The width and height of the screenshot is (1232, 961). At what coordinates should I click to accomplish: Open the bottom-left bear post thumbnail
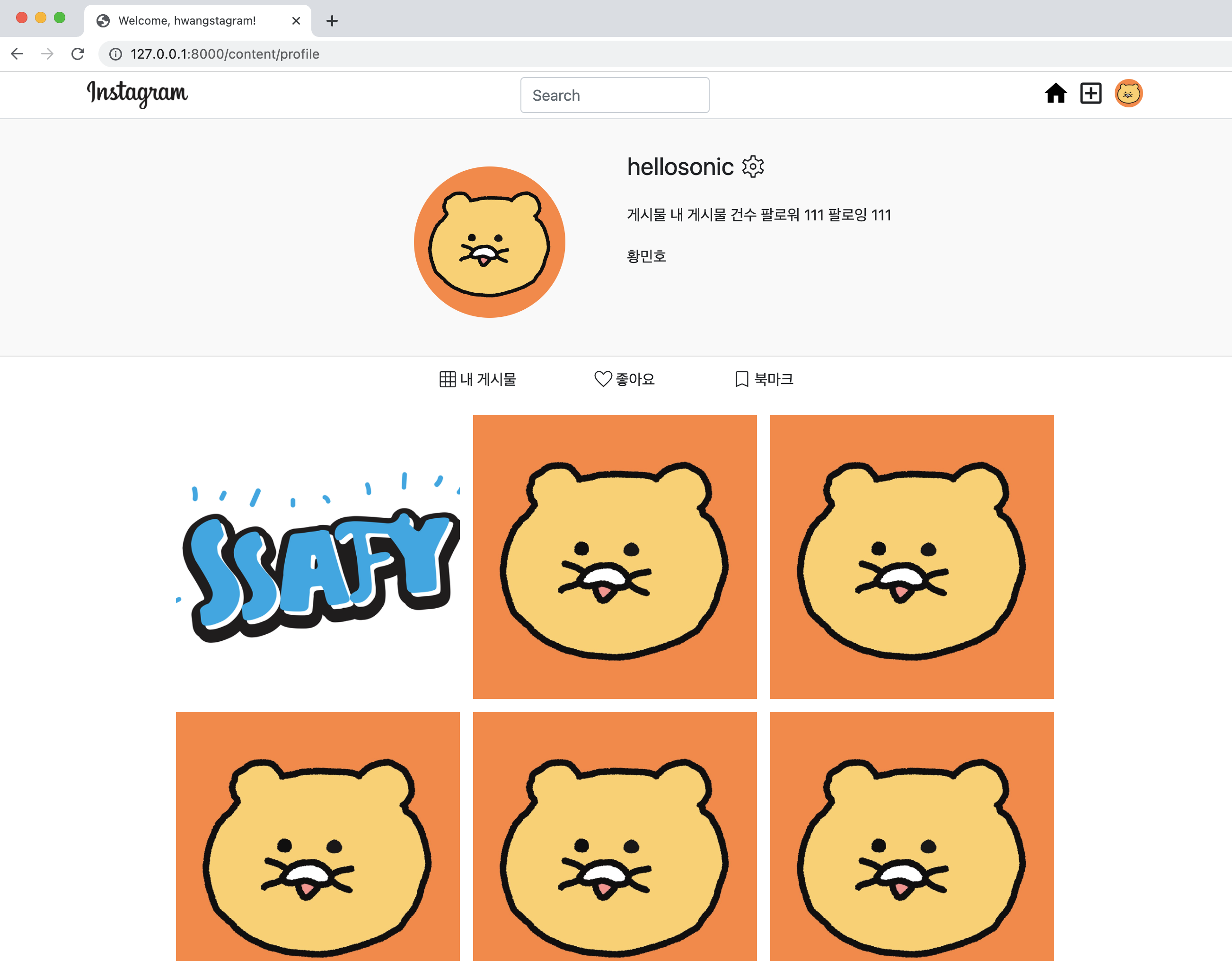click(x=317, y=837)
